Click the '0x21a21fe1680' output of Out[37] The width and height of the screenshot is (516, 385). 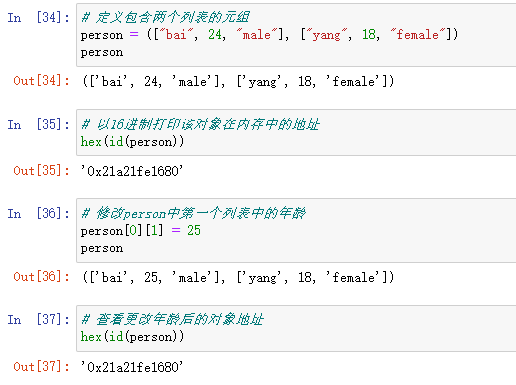[x=132, y=367]
